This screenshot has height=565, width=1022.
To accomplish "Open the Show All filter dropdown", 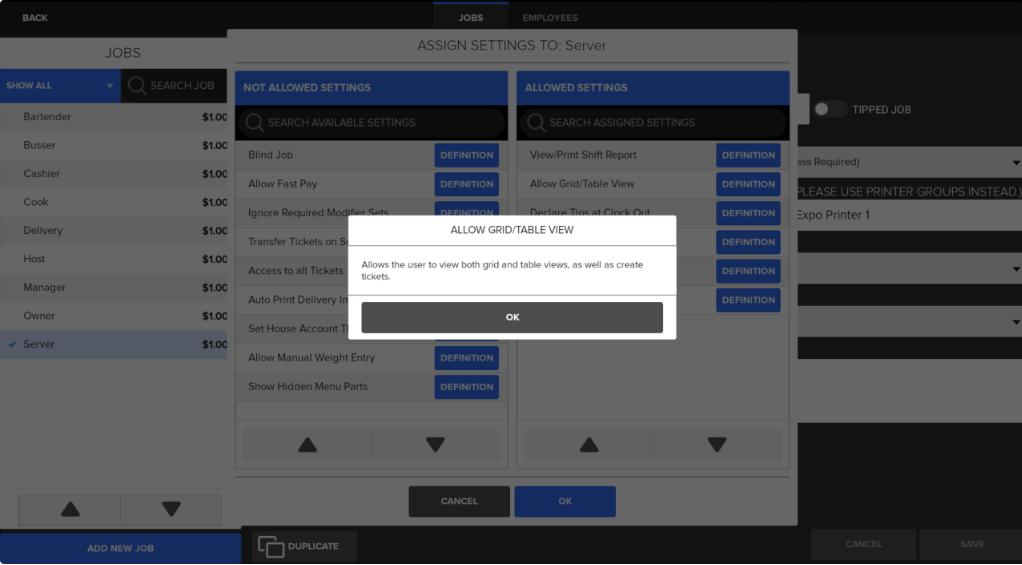I will pos(60,86).
